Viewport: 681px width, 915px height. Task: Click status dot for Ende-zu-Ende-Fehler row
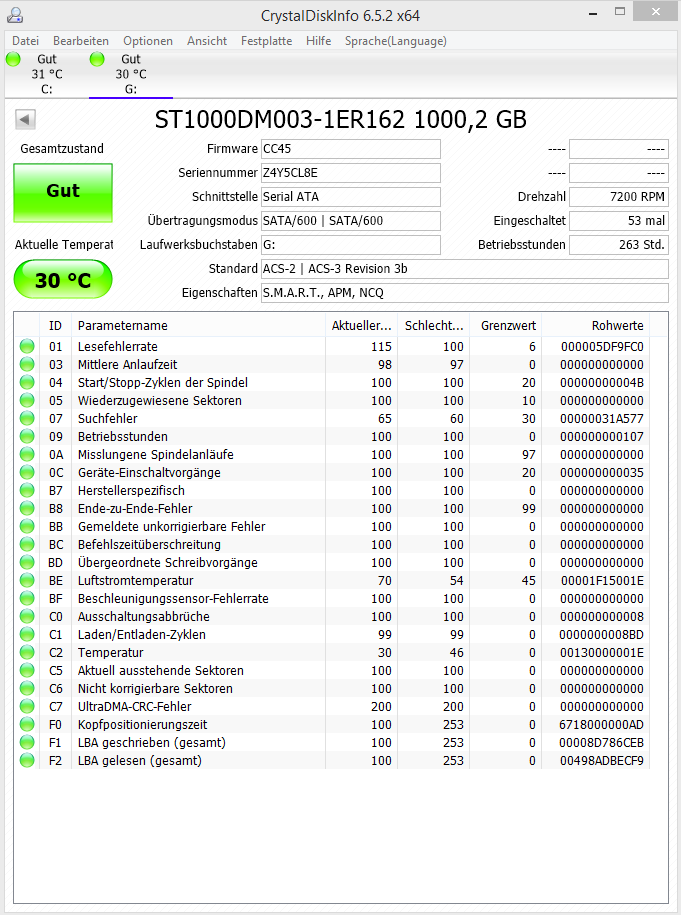coord(27,508)
